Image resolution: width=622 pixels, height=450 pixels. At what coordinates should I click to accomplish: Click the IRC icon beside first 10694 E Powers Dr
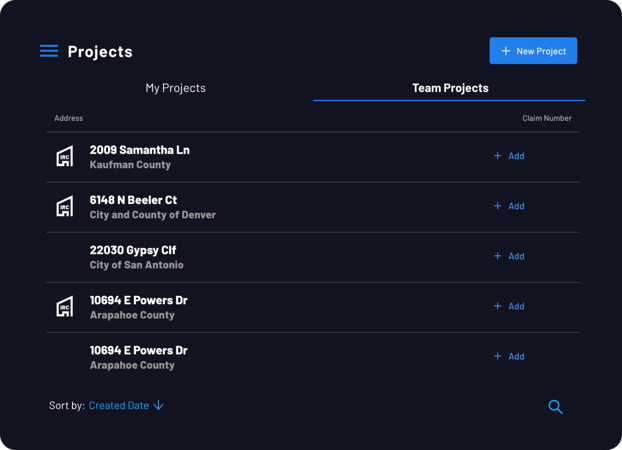pos(64,306)
